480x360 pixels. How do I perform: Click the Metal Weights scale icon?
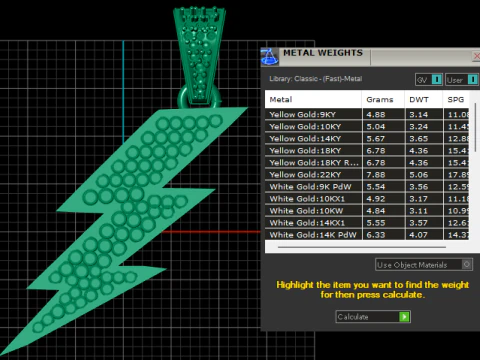pos(269,56)
